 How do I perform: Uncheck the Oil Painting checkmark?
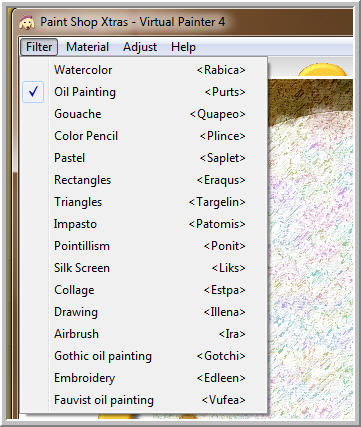(x=33, y=92)
